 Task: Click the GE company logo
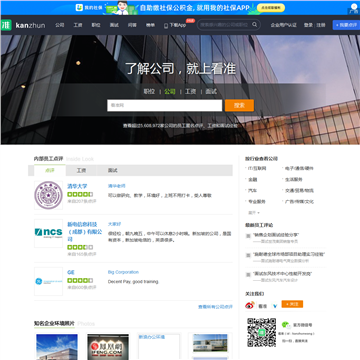48,281
